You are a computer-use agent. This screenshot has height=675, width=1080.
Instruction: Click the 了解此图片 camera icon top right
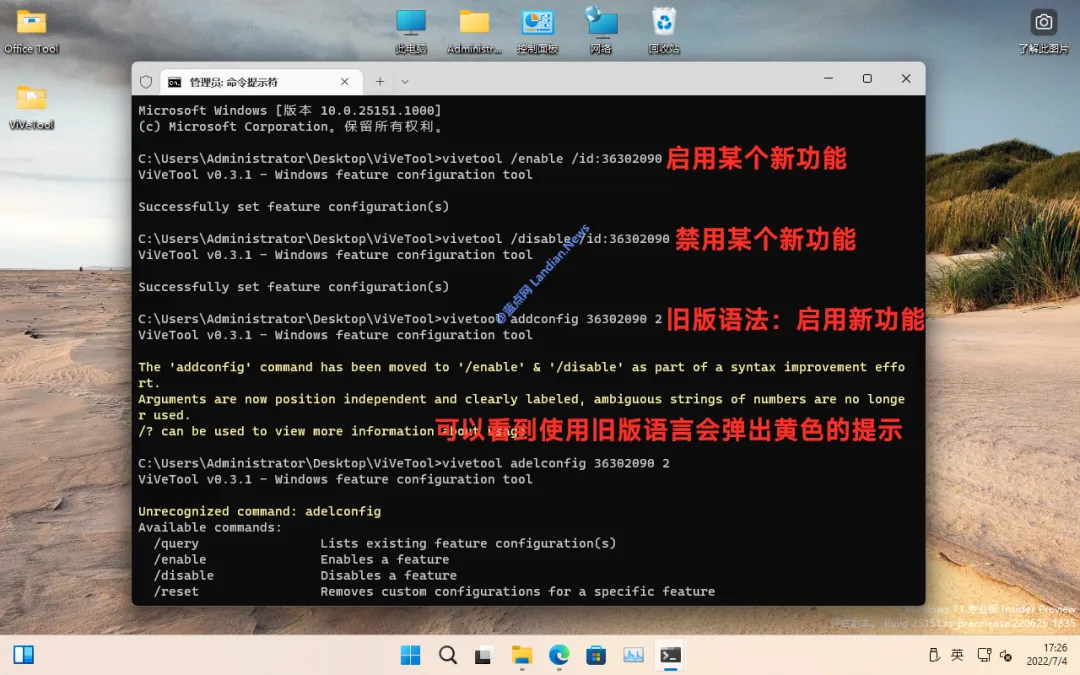[x=1043, y=21]
